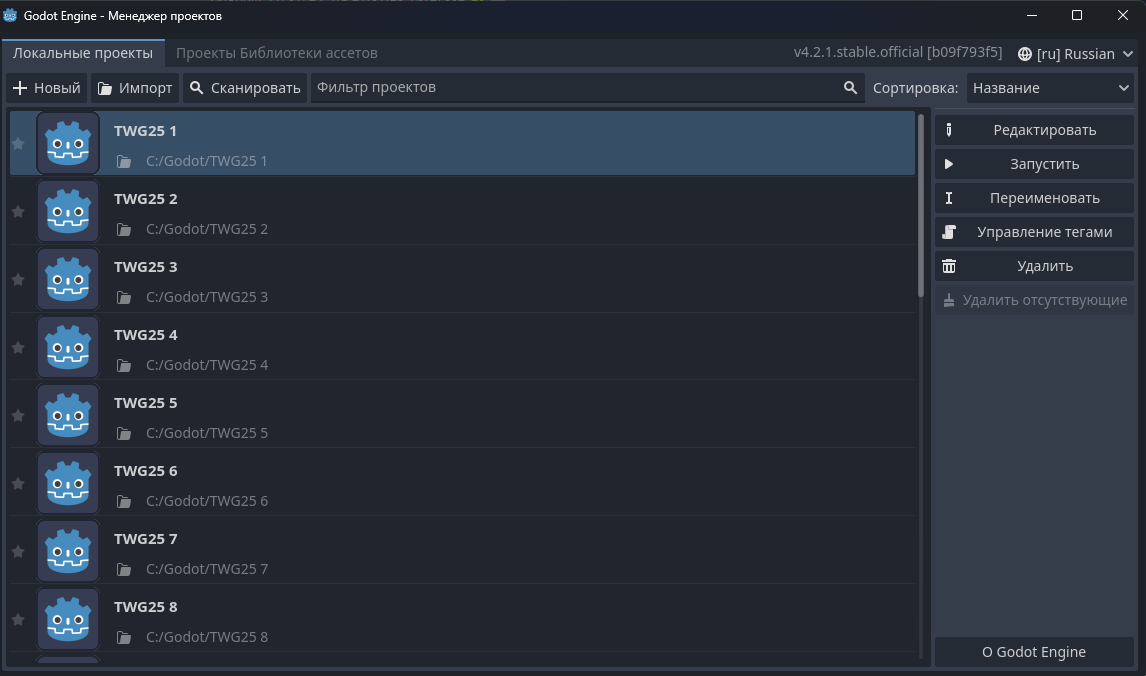Click the Godot icon of TWG25 5
Viewport: 1146px width, 676px height.
tap(68, 415)
